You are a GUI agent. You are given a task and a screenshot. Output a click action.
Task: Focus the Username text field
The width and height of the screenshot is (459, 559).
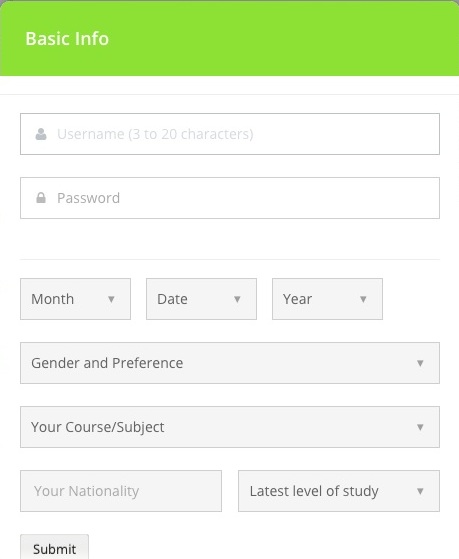[230, 134]
